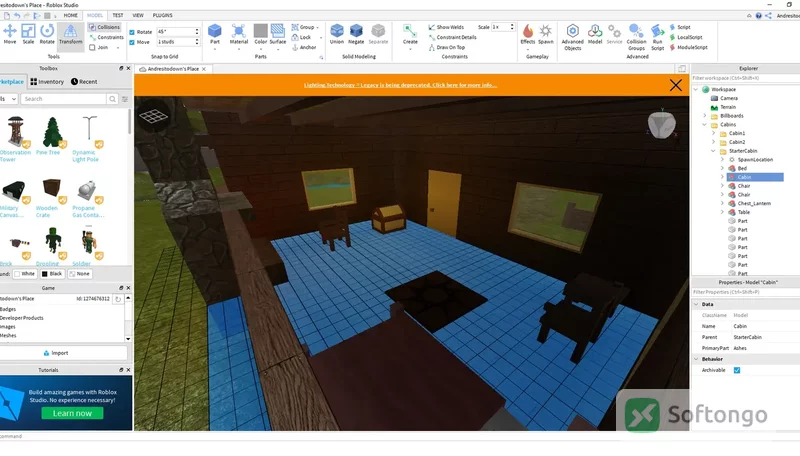
Task: Insert a new Script
Action: point(680,27)
